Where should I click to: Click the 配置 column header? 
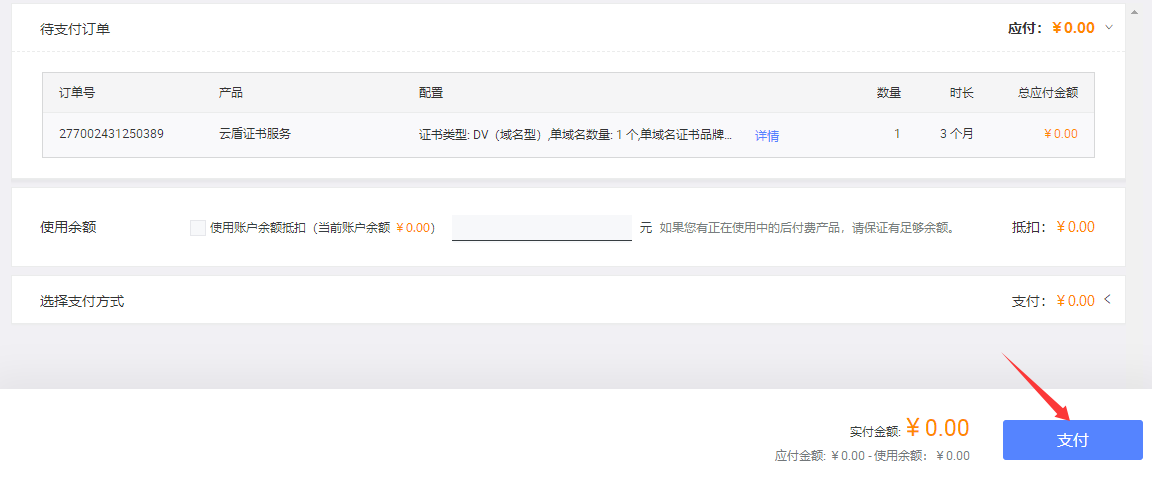431,93
